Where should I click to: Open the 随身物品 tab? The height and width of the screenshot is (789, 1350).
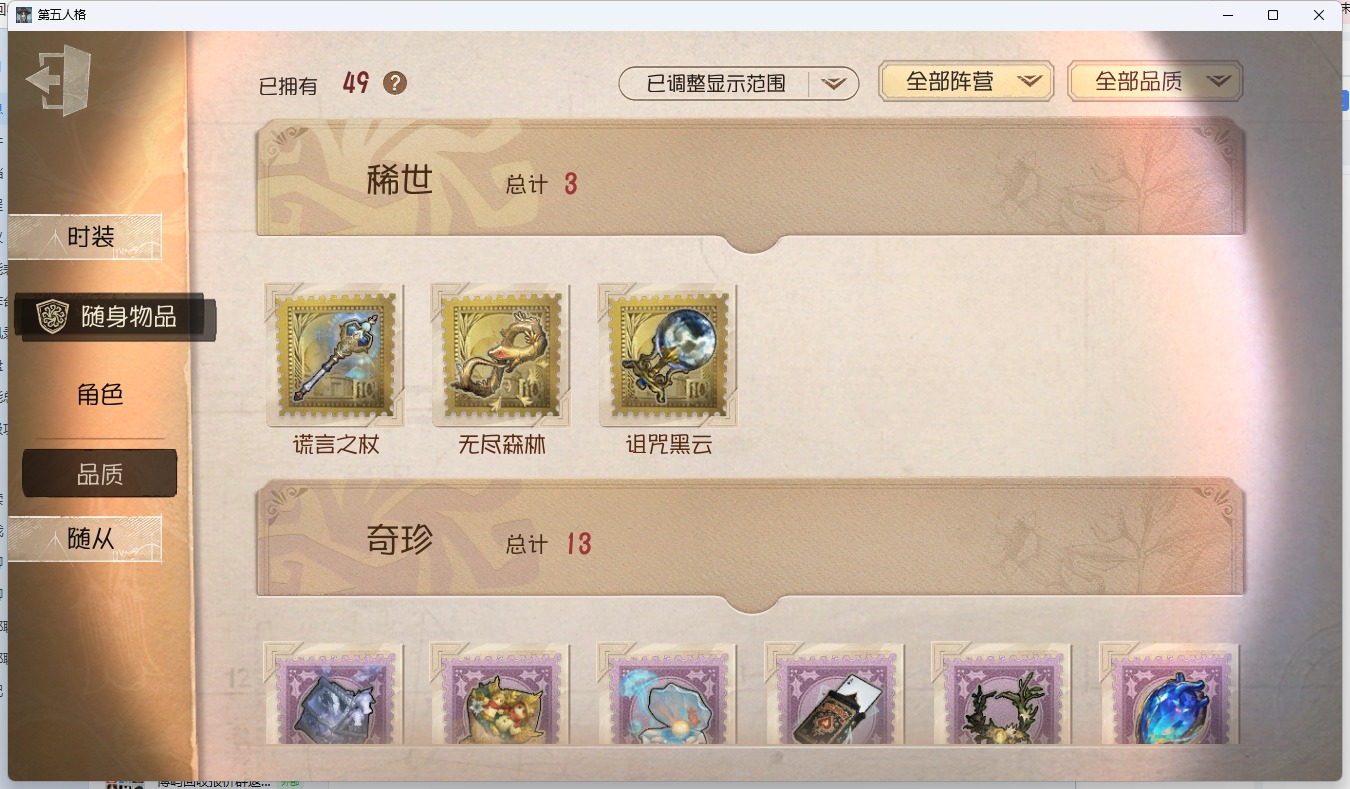coord(114,317)
